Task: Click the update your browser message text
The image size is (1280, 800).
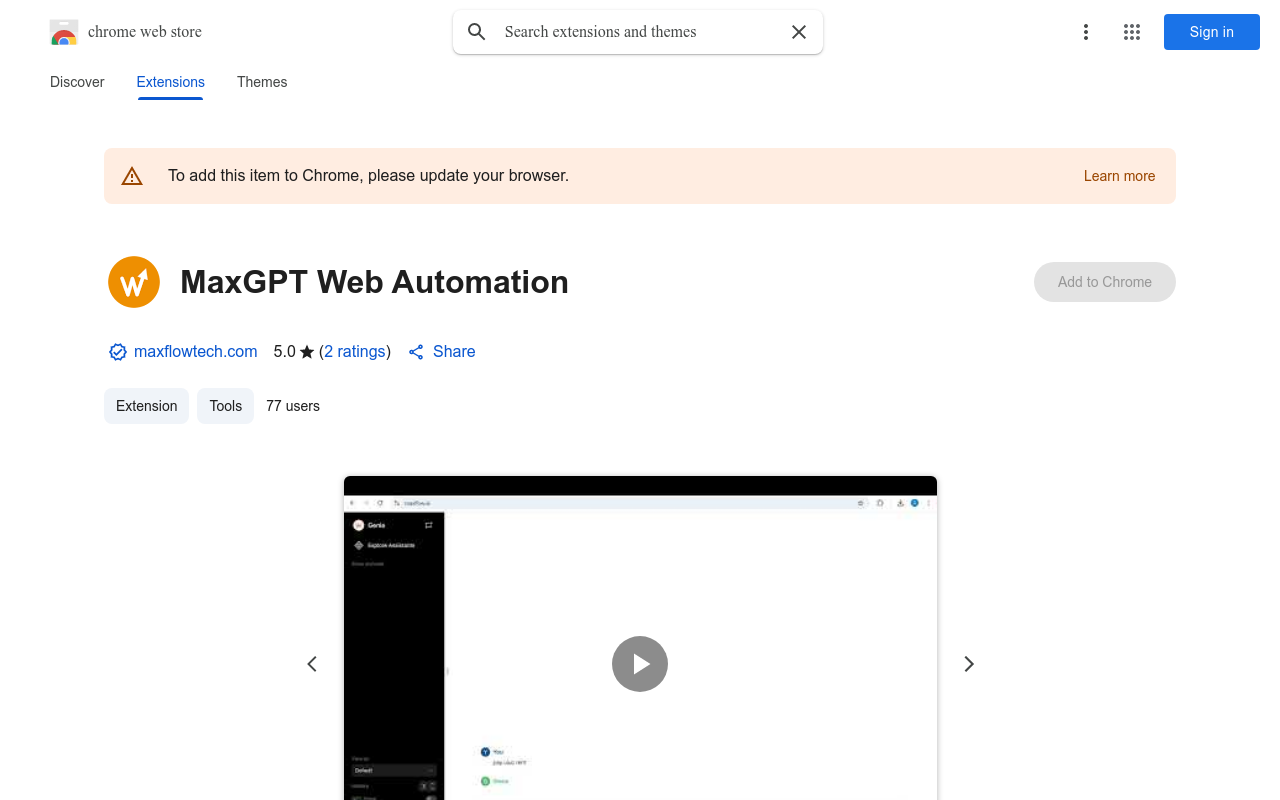Action: (369, 176)
